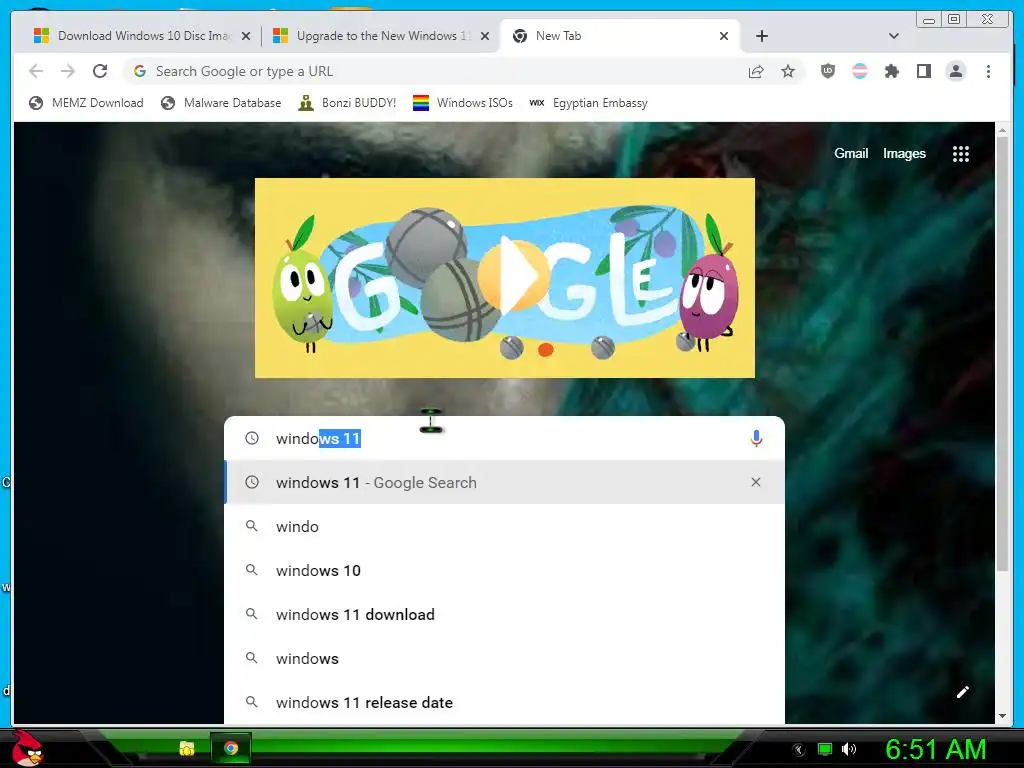Choose the 'windo' suggestion
1024x768 pixels.
[x=504, y=526]
